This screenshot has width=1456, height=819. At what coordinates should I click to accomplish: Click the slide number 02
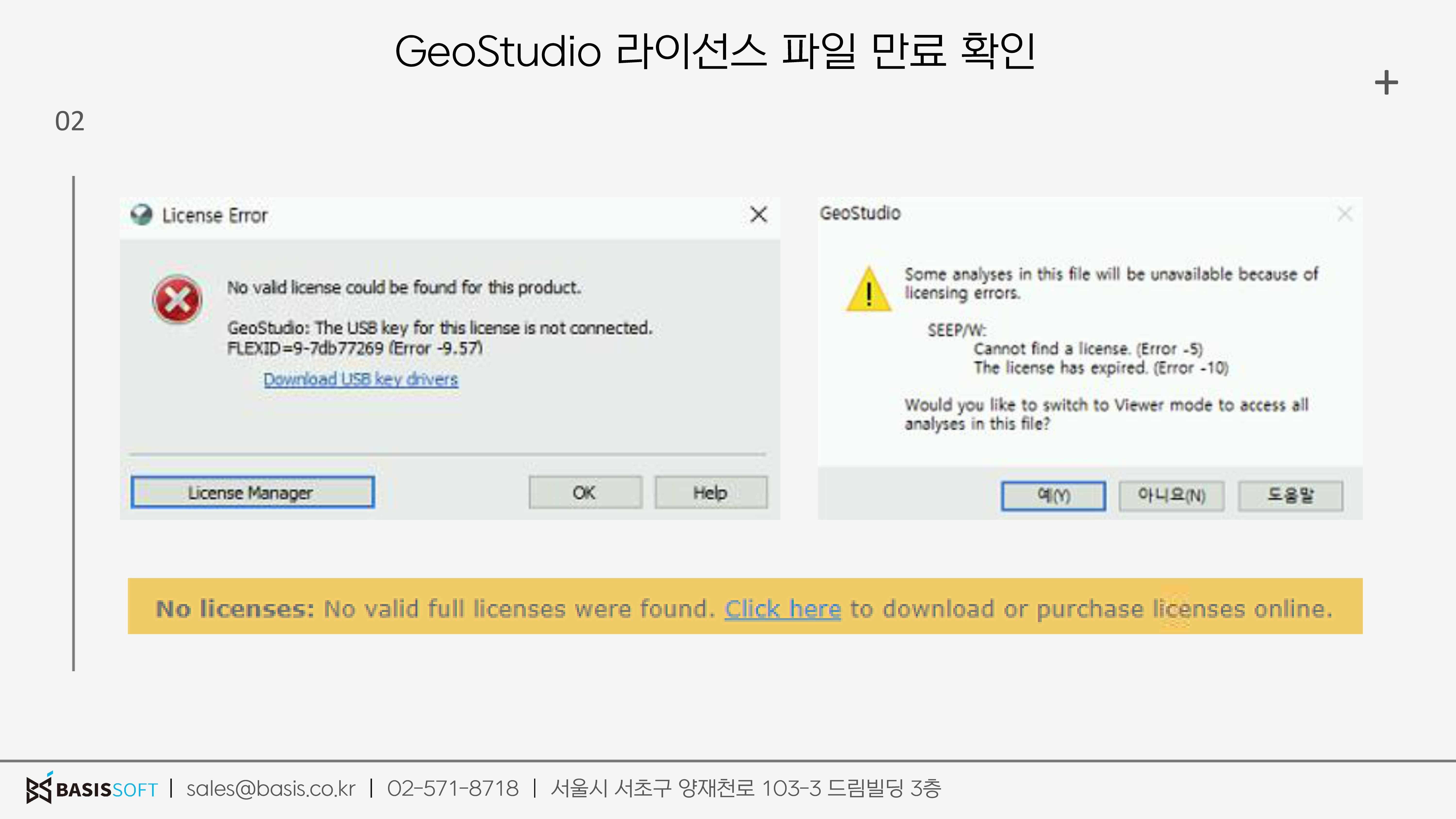pyautogui.click(x=69, y=121)
